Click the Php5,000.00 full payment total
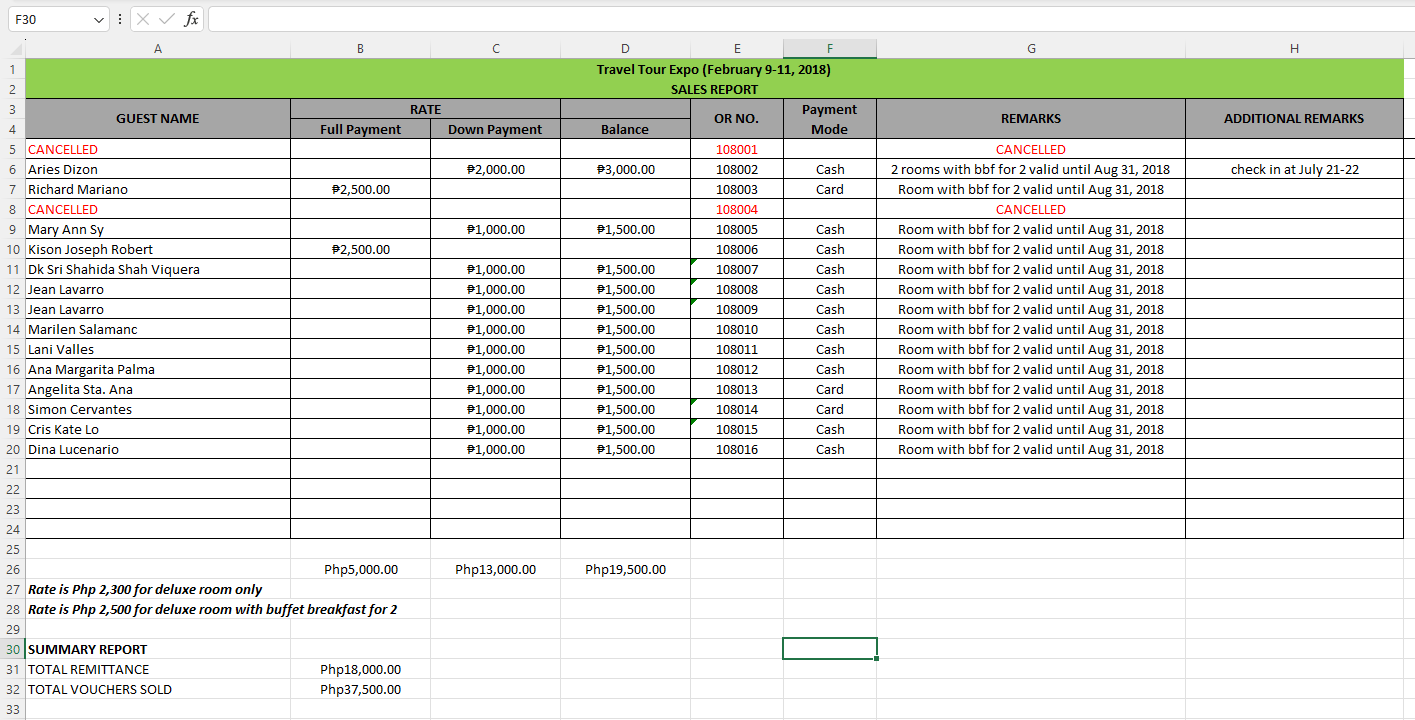Screen dimensions: 1415x720 [360, 569]
